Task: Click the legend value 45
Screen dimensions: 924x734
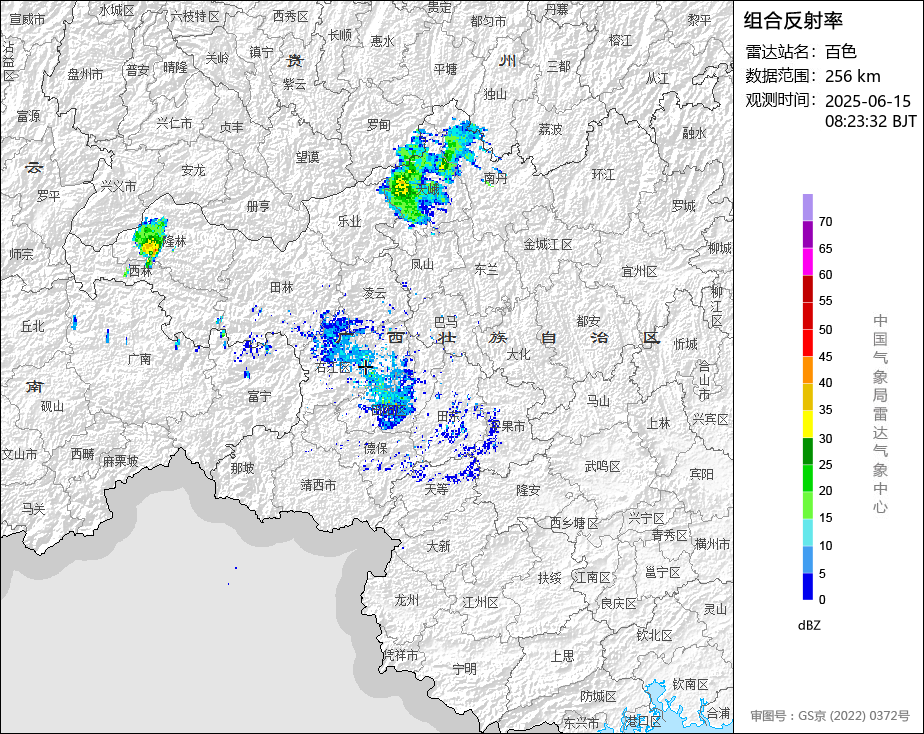Action: pyautogui.click(x=825, y=356)
